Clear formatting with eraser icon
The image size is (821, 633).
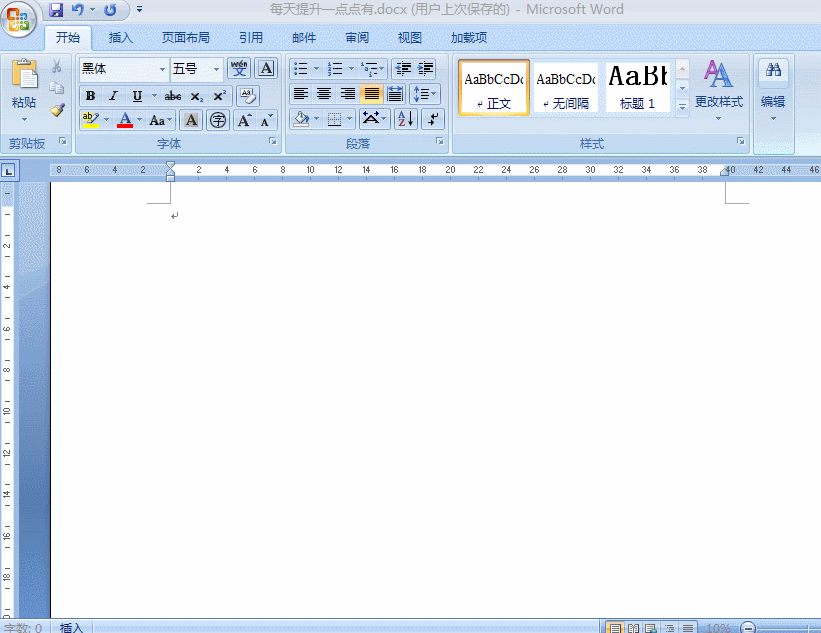[248, 96]
